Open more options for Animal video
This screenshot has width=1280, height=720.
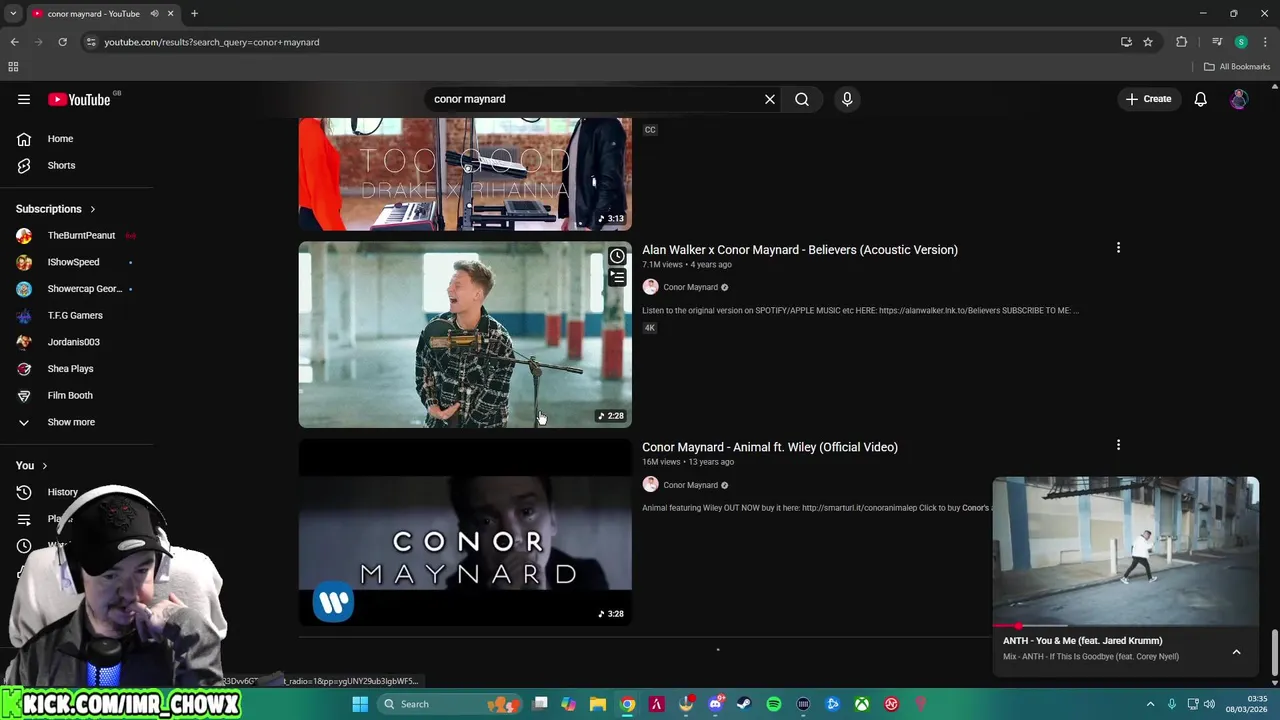(1118, 445)
